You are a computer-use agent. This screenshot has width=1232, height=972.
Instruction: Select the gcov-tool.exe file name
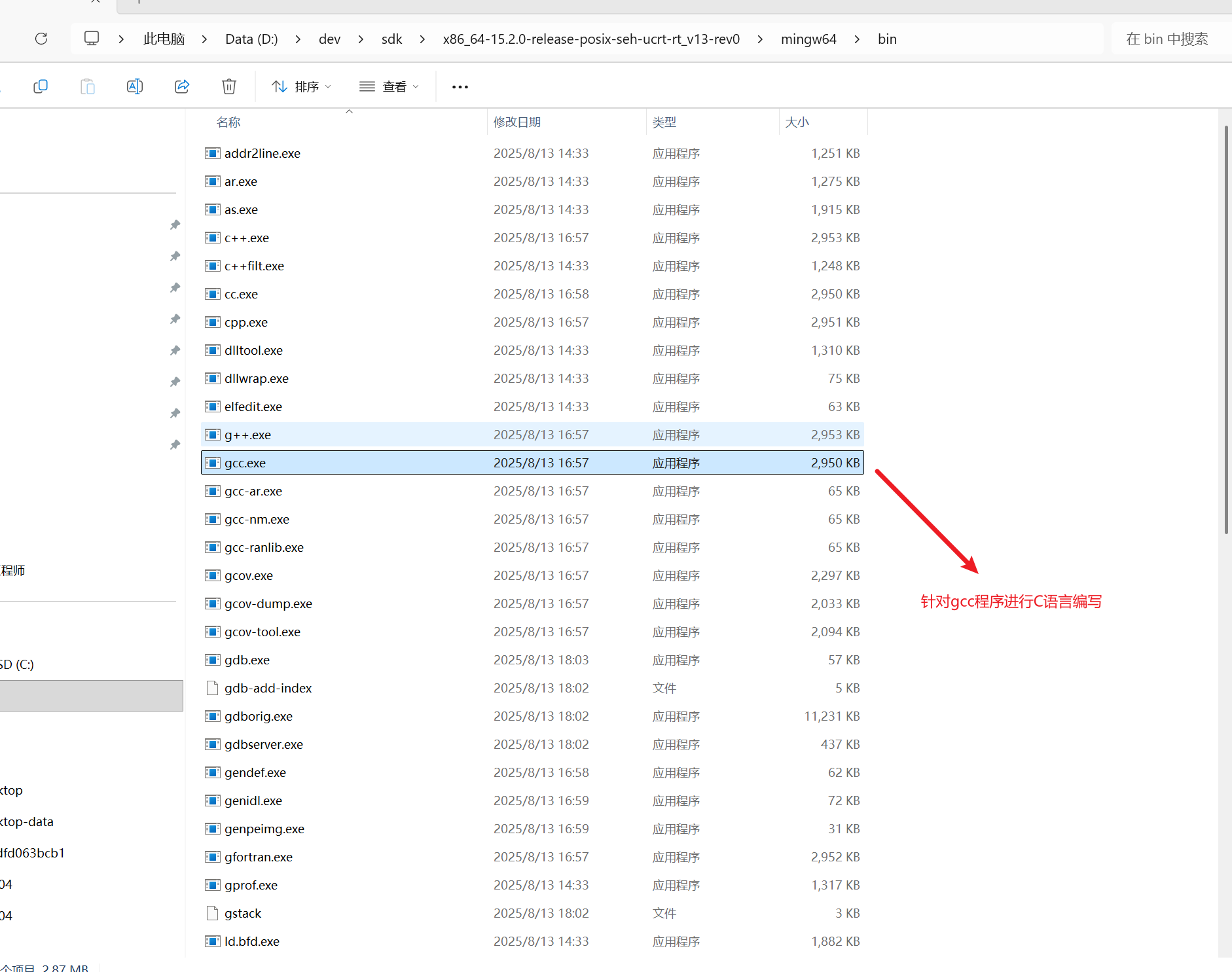[x=263, y=632]
